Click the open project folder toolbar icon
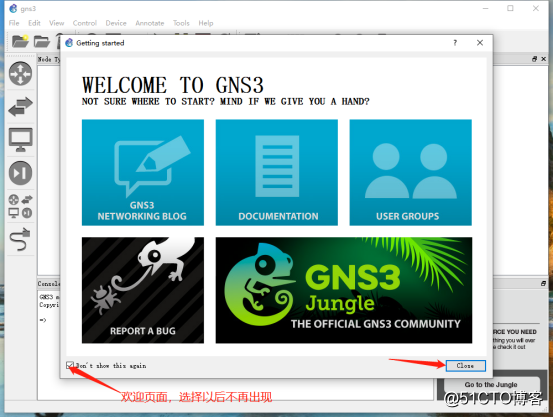This screenshot has height=417, width=553. [42, 41]
